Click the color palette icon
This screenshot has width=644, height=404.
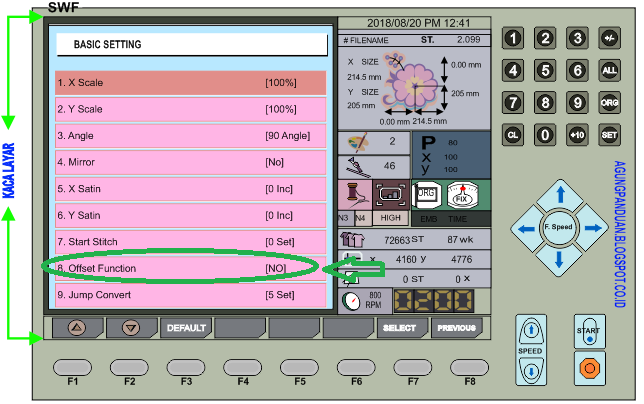click(x=358, y=142)
